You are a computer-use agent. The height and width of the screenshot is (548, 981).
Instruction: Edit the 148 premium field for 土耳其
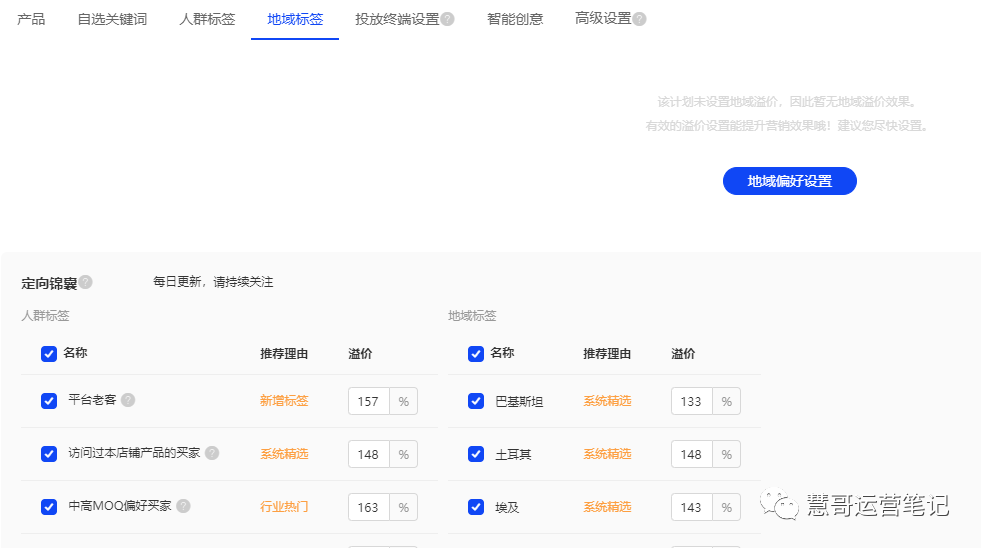[x=691, y=454]
